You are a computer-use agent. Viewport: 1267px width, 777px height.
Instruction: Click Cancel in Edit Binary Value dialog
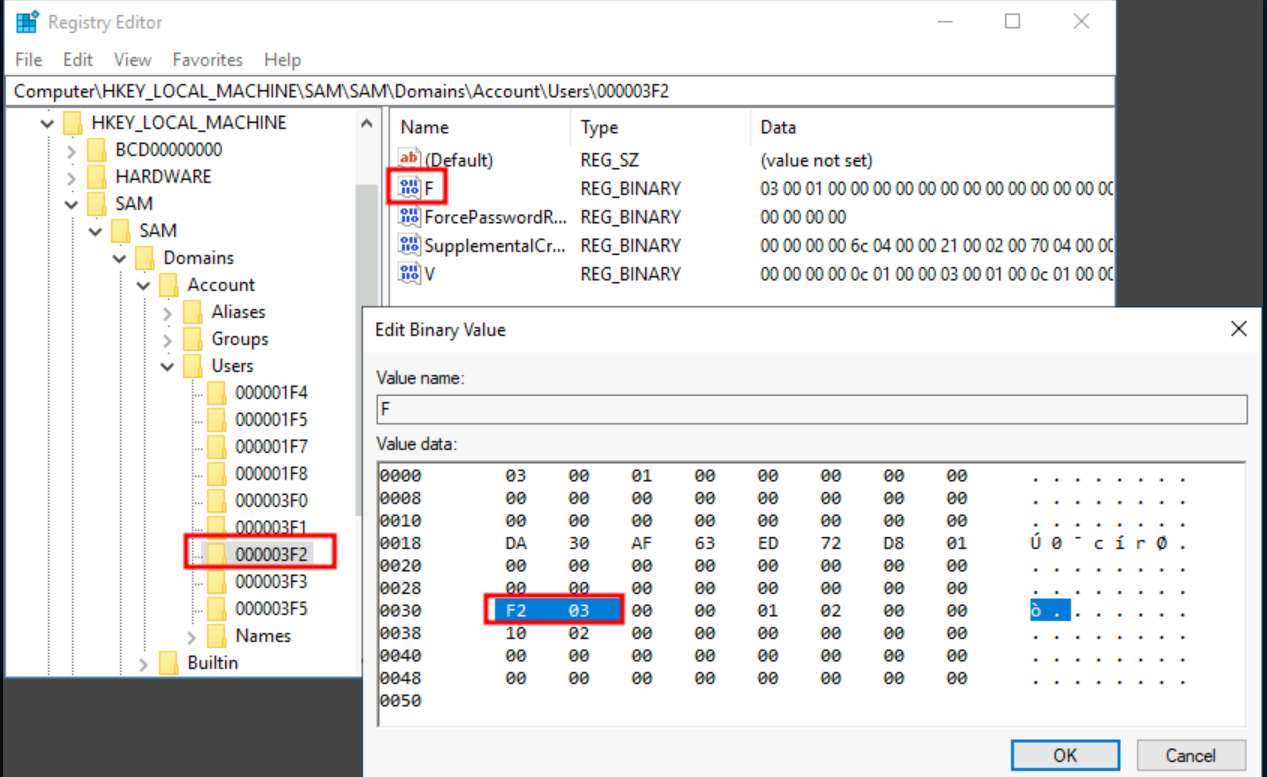click(1190, 755)
